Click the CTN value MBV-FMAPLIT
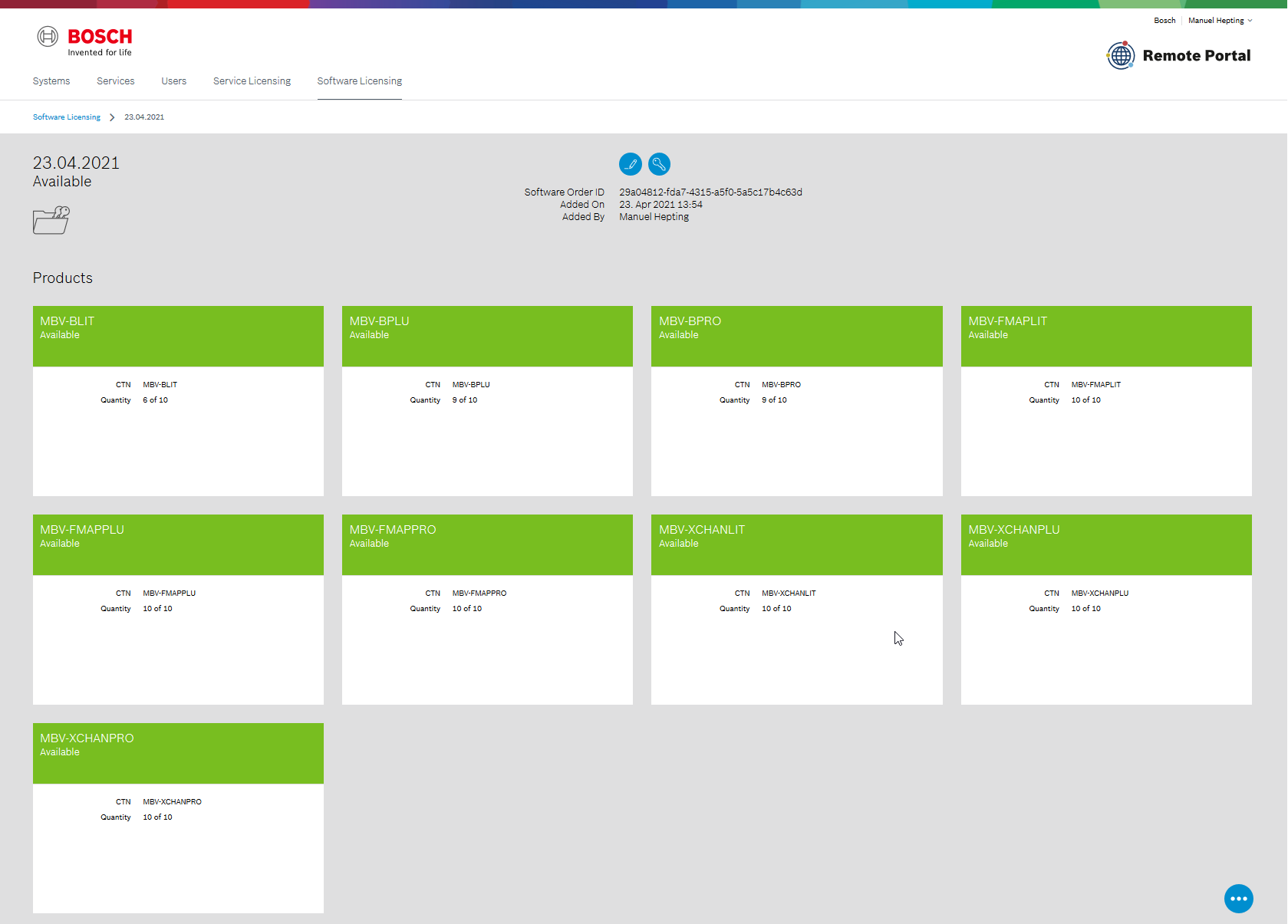1288x924 pixels. click(1096, 385)
